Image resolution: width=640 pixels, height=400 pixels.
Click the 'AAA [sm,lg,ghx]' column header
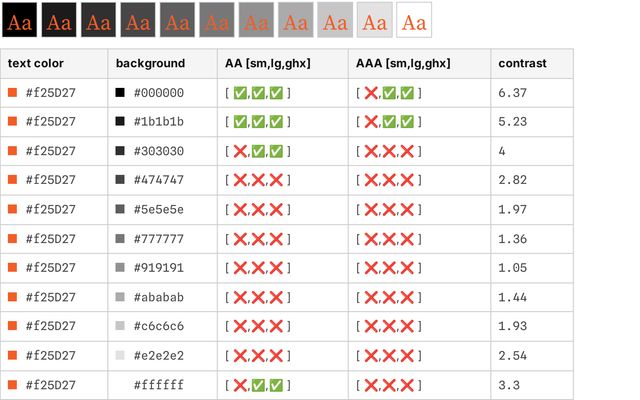point(401,64)
